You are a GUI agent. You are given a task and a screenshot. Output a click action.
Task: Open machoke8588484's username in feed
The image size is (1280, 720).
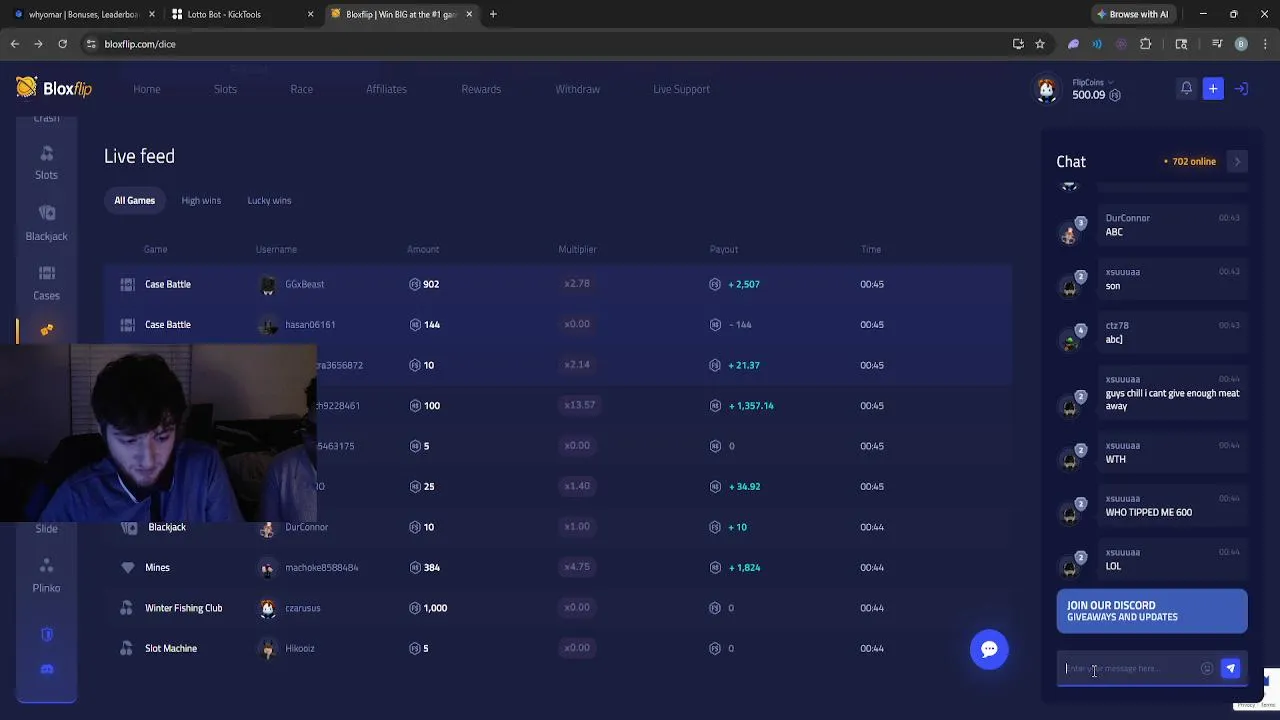322,567
